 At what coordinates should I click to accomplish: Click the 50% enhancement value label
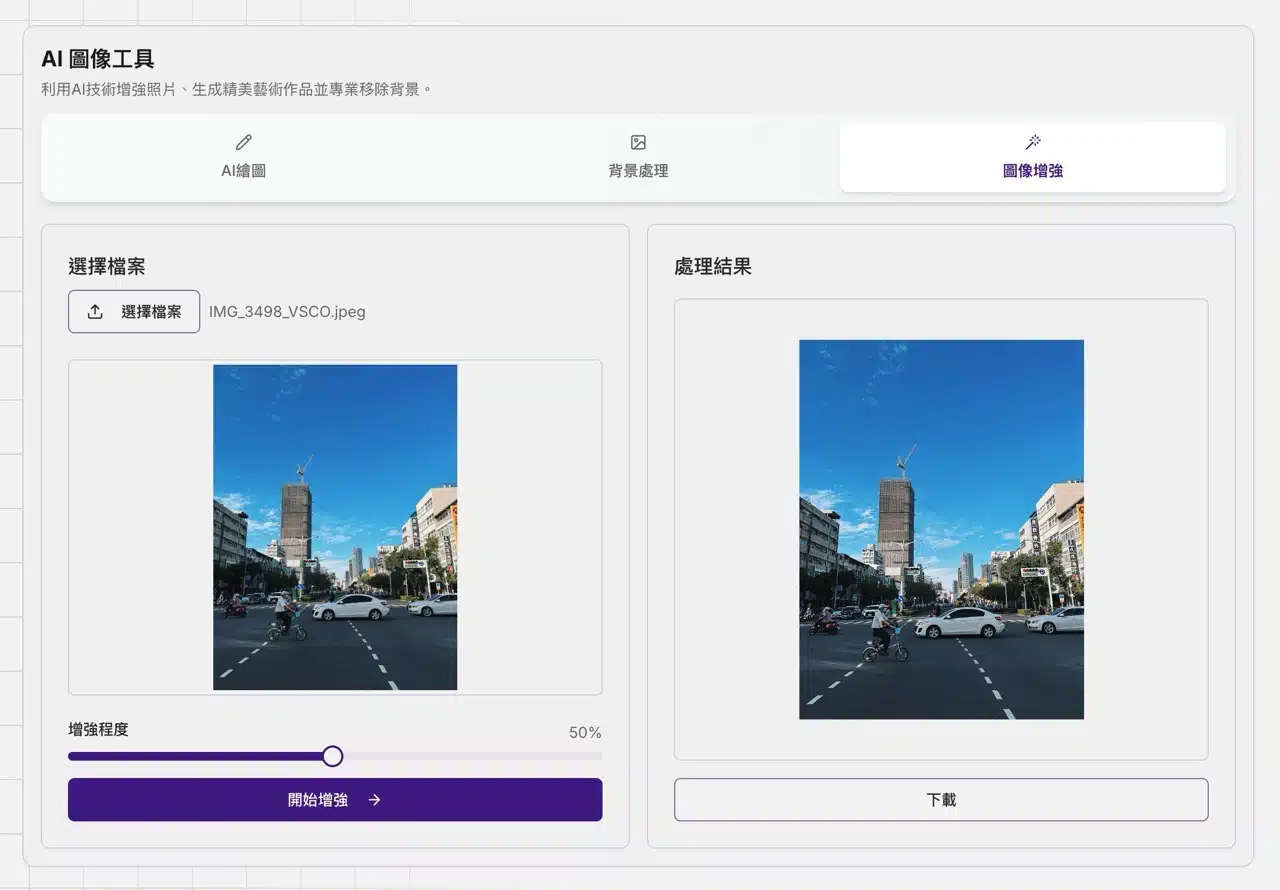[585, 733]
